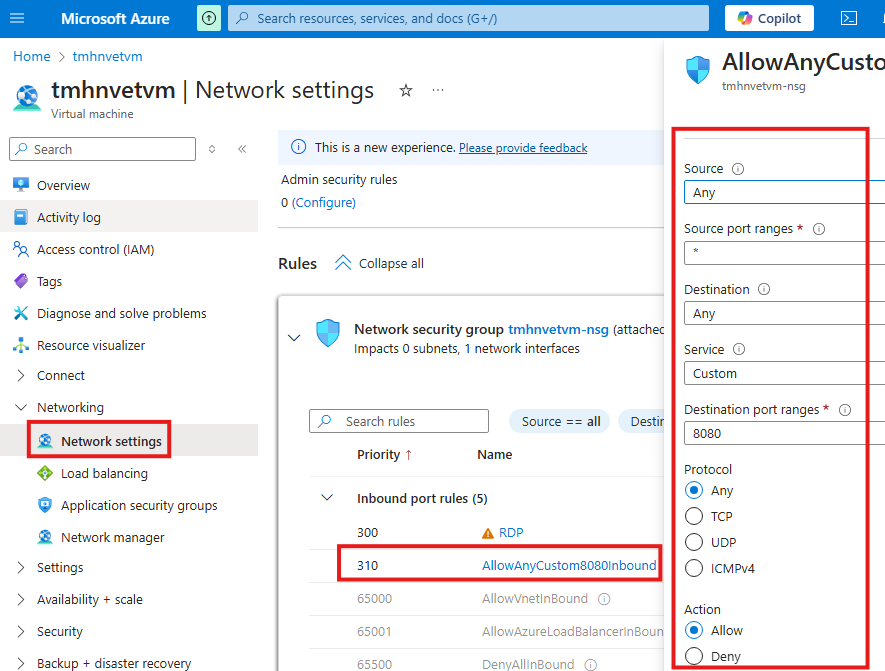Select the ICMPv4 protocol radio button
This screenshot has height=671, width=885.
(694, 568)
